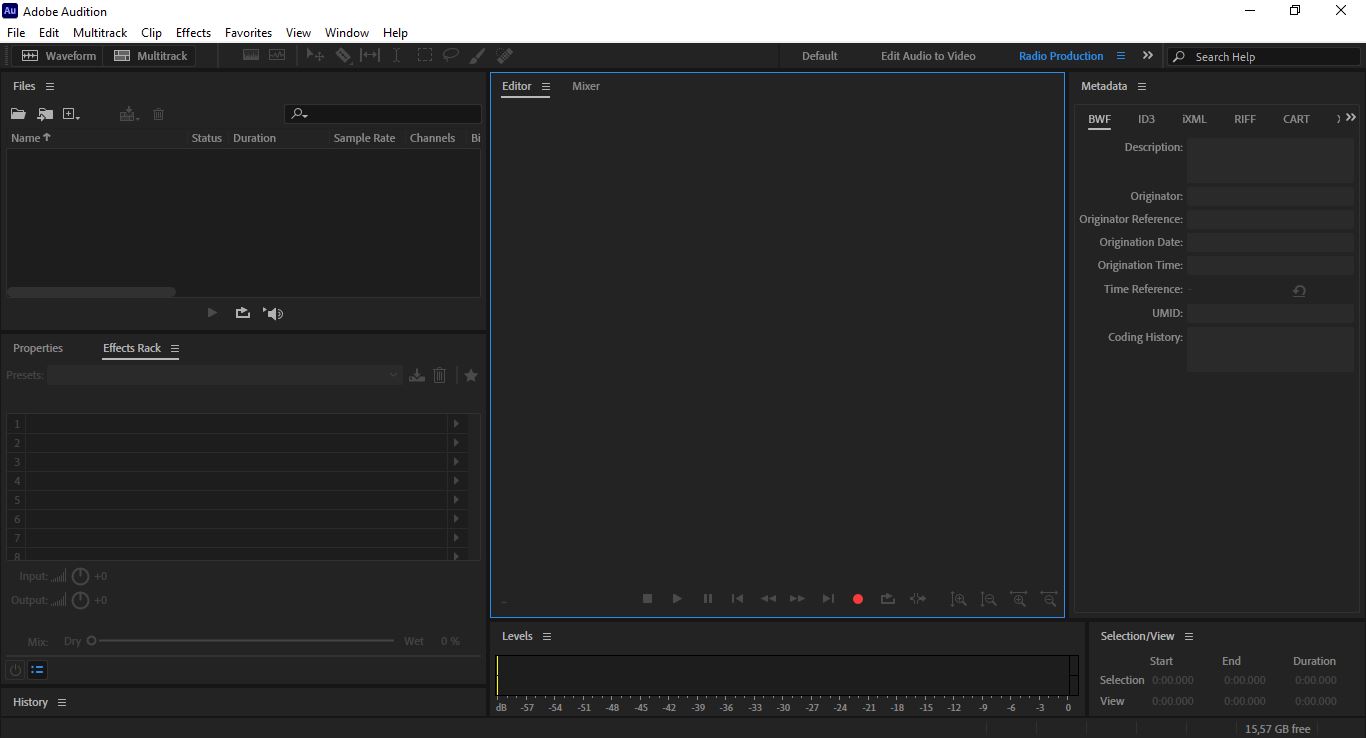
Task: Click the Time Reference reset icon
Action: coord(1299,291)
